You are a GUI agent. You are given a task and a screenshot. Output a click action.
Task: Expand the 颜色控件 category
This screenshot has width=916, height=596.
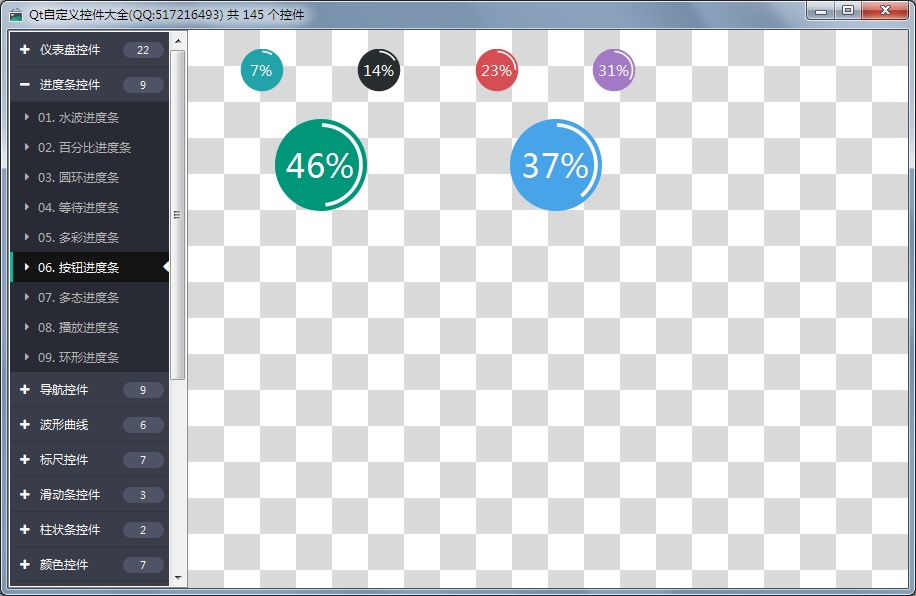point(89,565)
